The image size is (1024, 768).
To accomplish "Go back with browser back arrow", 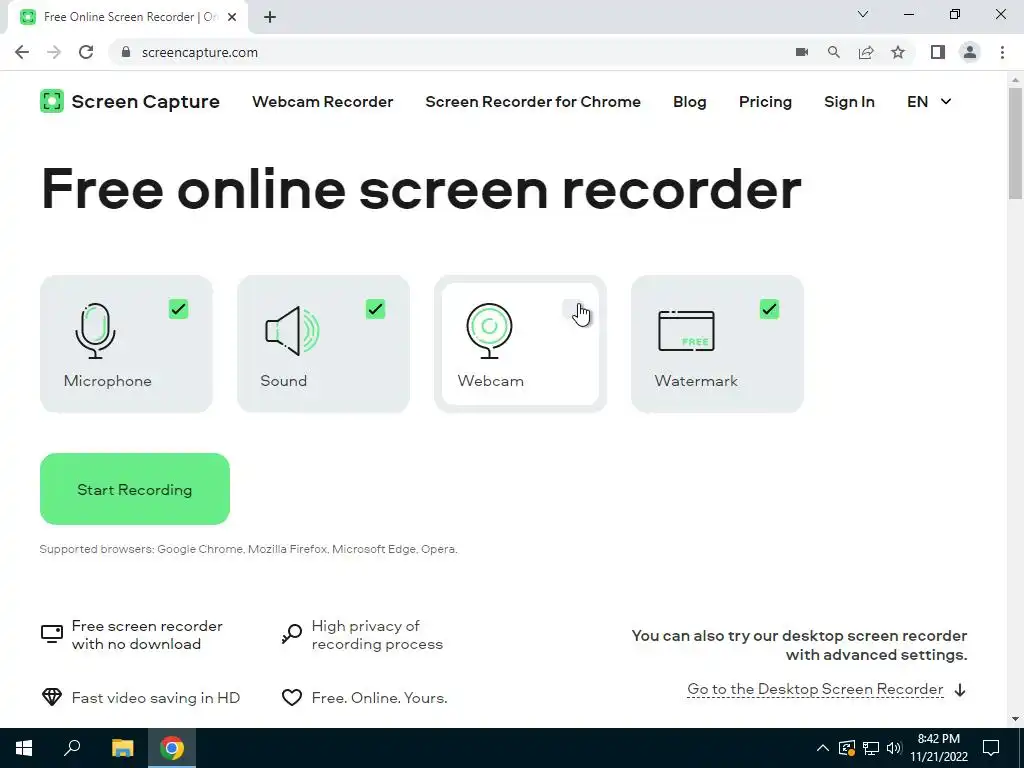I will (x=22, y=52).
